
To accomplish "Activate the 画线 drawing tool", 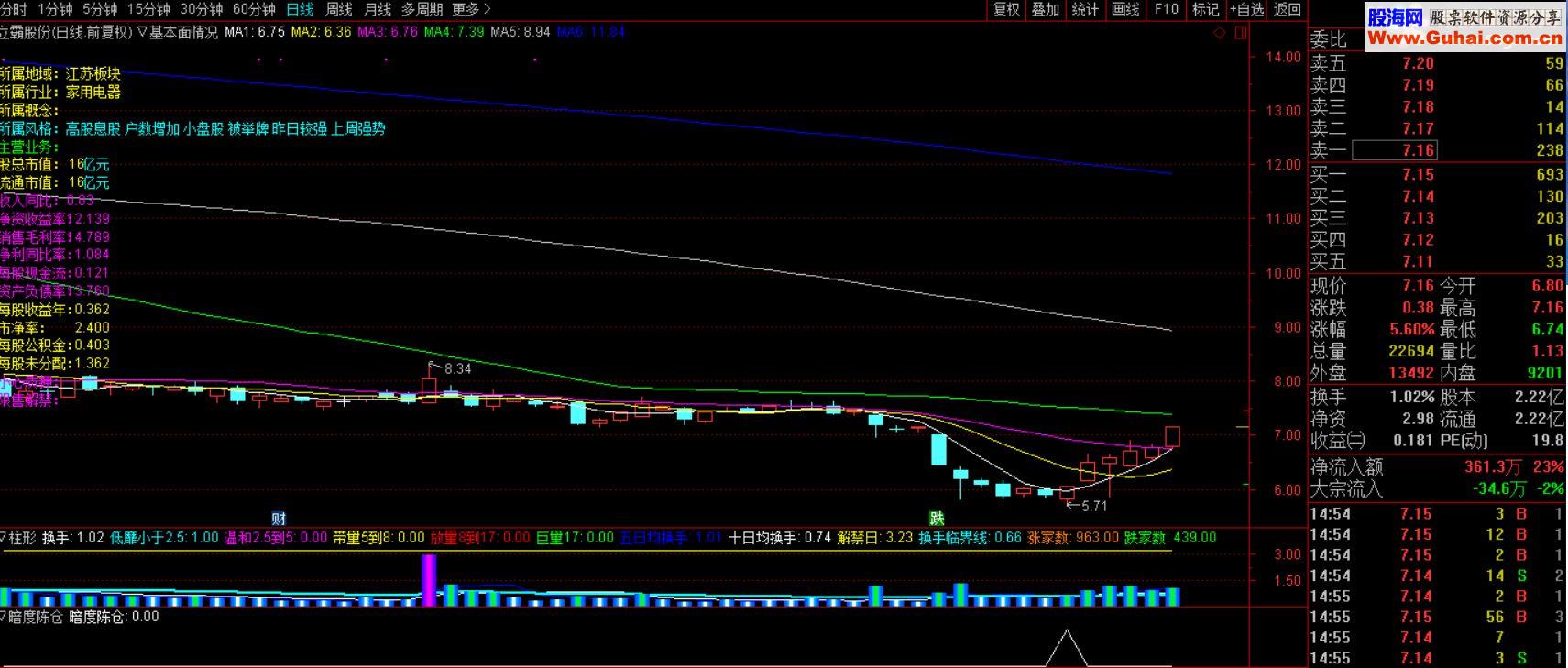I will [1125, 9].
